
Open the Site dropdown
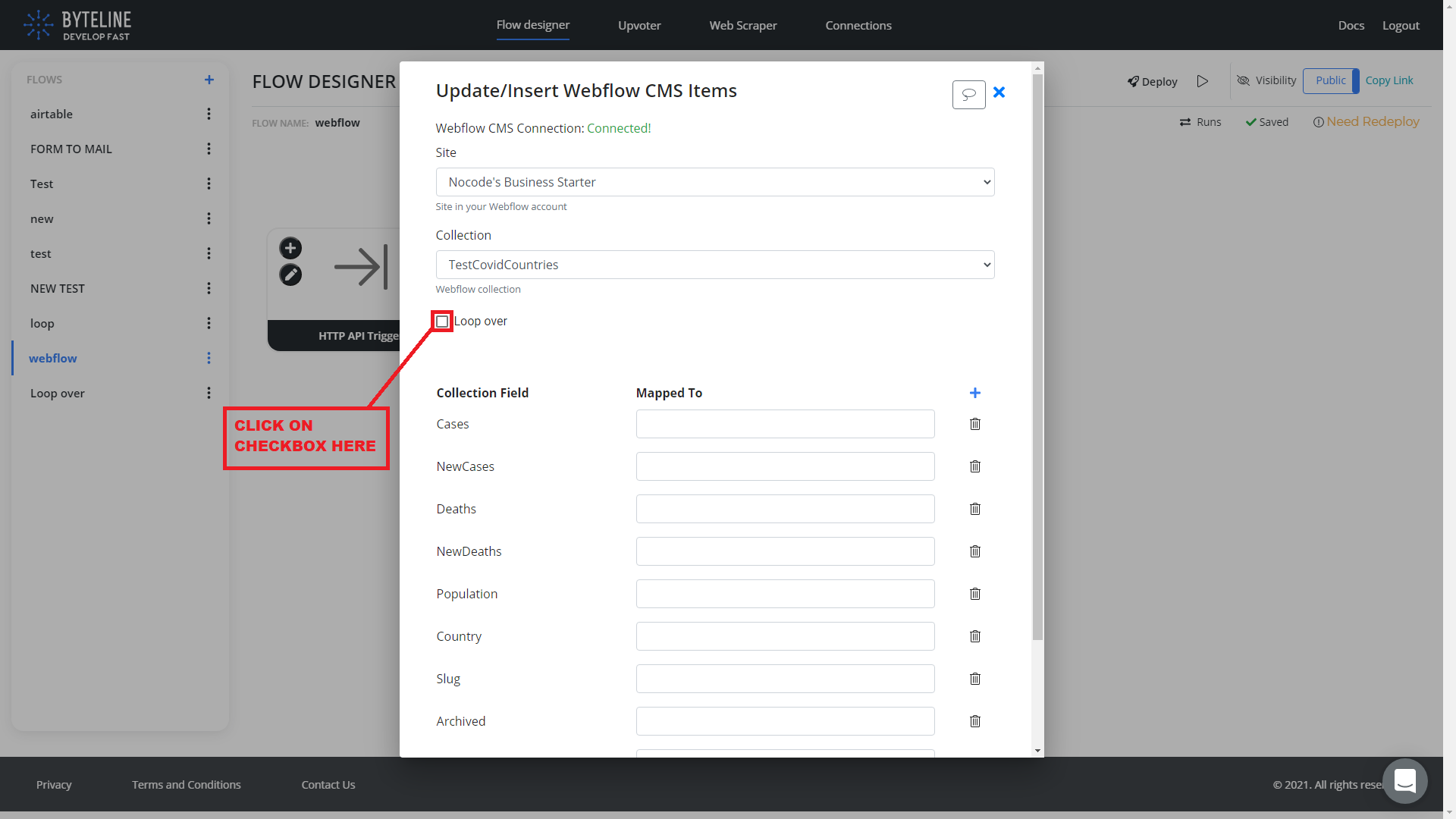(715, 182)
